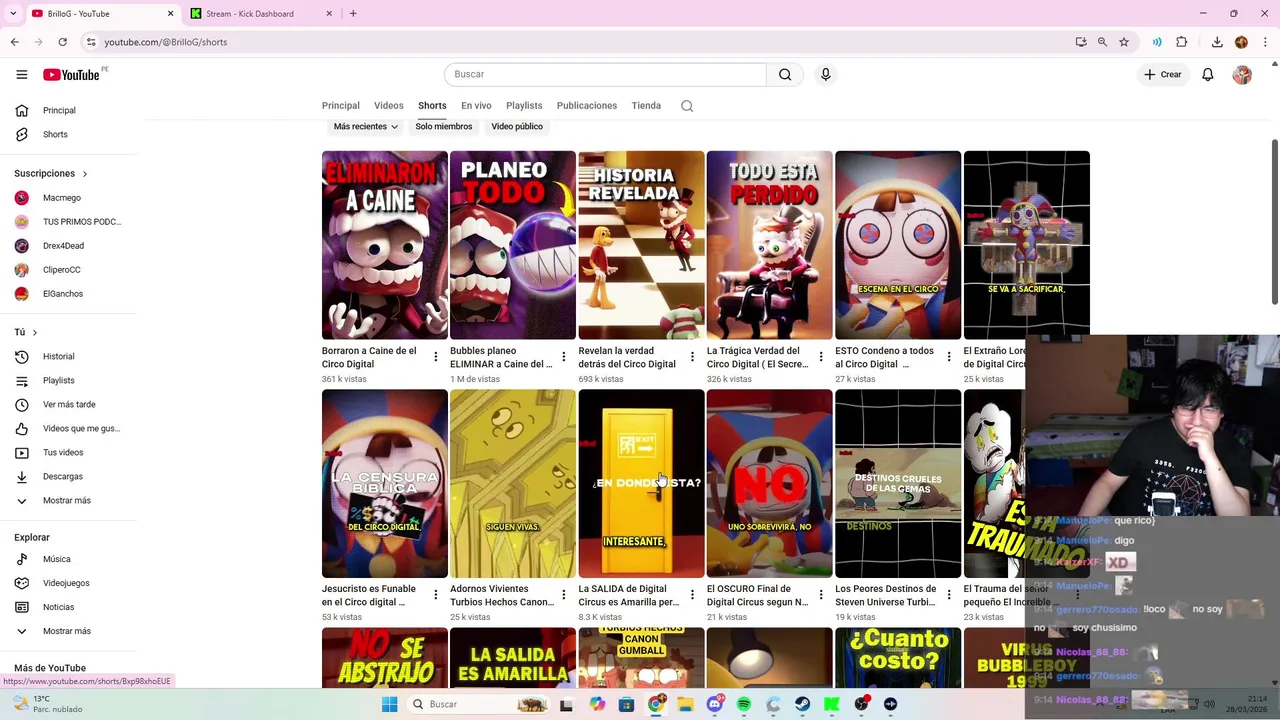Switch to 'Stream - Kick Dashboard' browser tab
The height and width of the screenshot is (720, 1280).
[x=260, y=14]
